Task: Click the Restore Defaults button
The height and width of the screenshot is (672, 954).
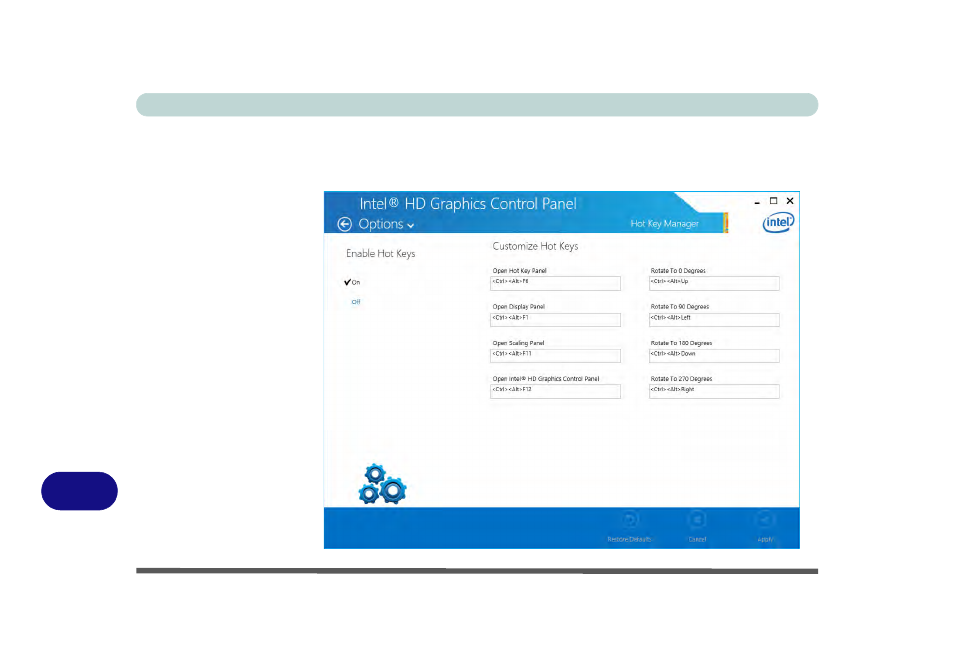Action: (x=629, y=527)
